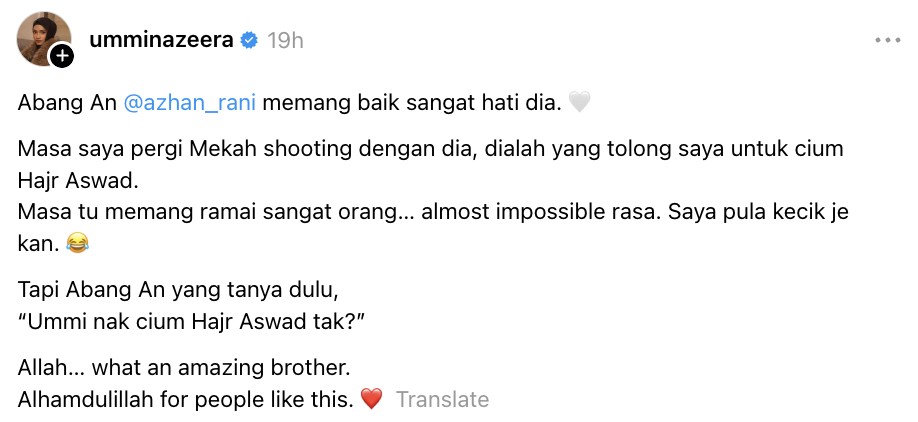
Task: Open the three-dot more options menu
Action: click(x=887, y=41)
